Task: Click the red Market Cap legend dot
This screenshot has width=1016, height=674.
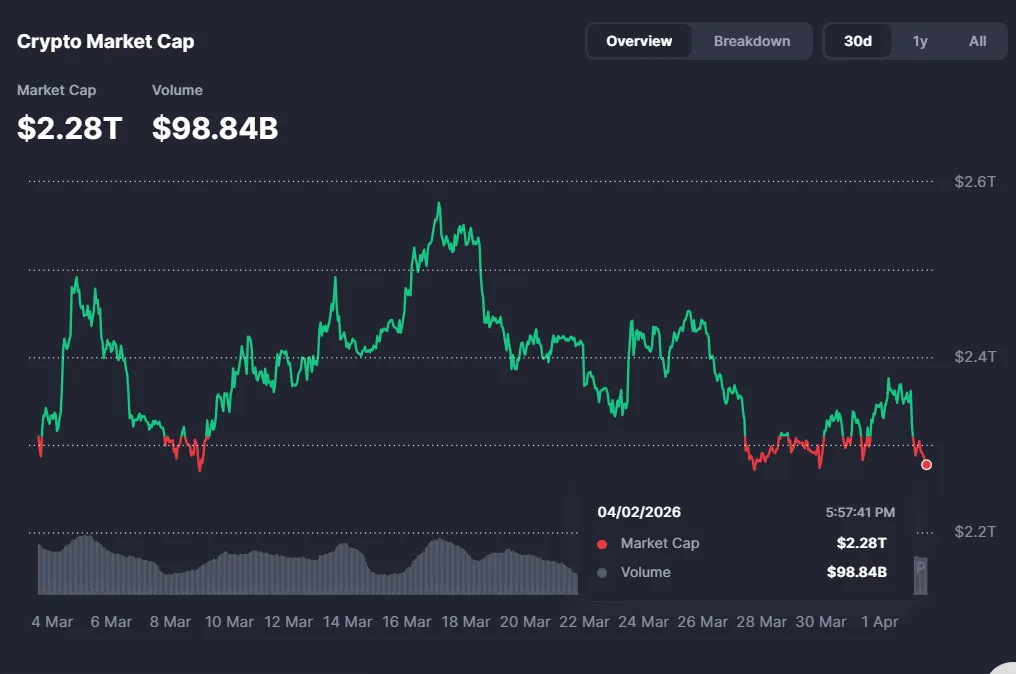Action: [x=602, y=543]
